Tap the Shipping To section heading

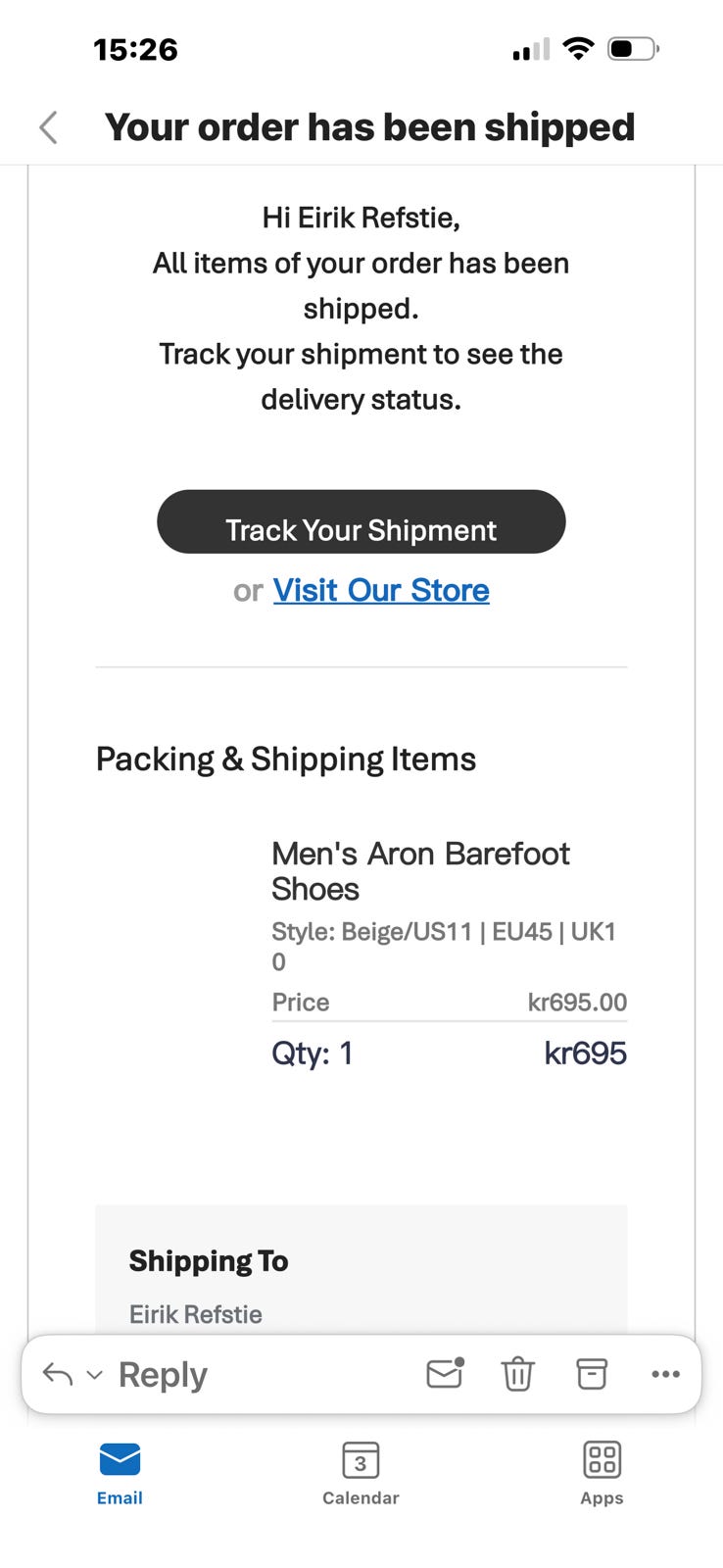pos(209,1260)
